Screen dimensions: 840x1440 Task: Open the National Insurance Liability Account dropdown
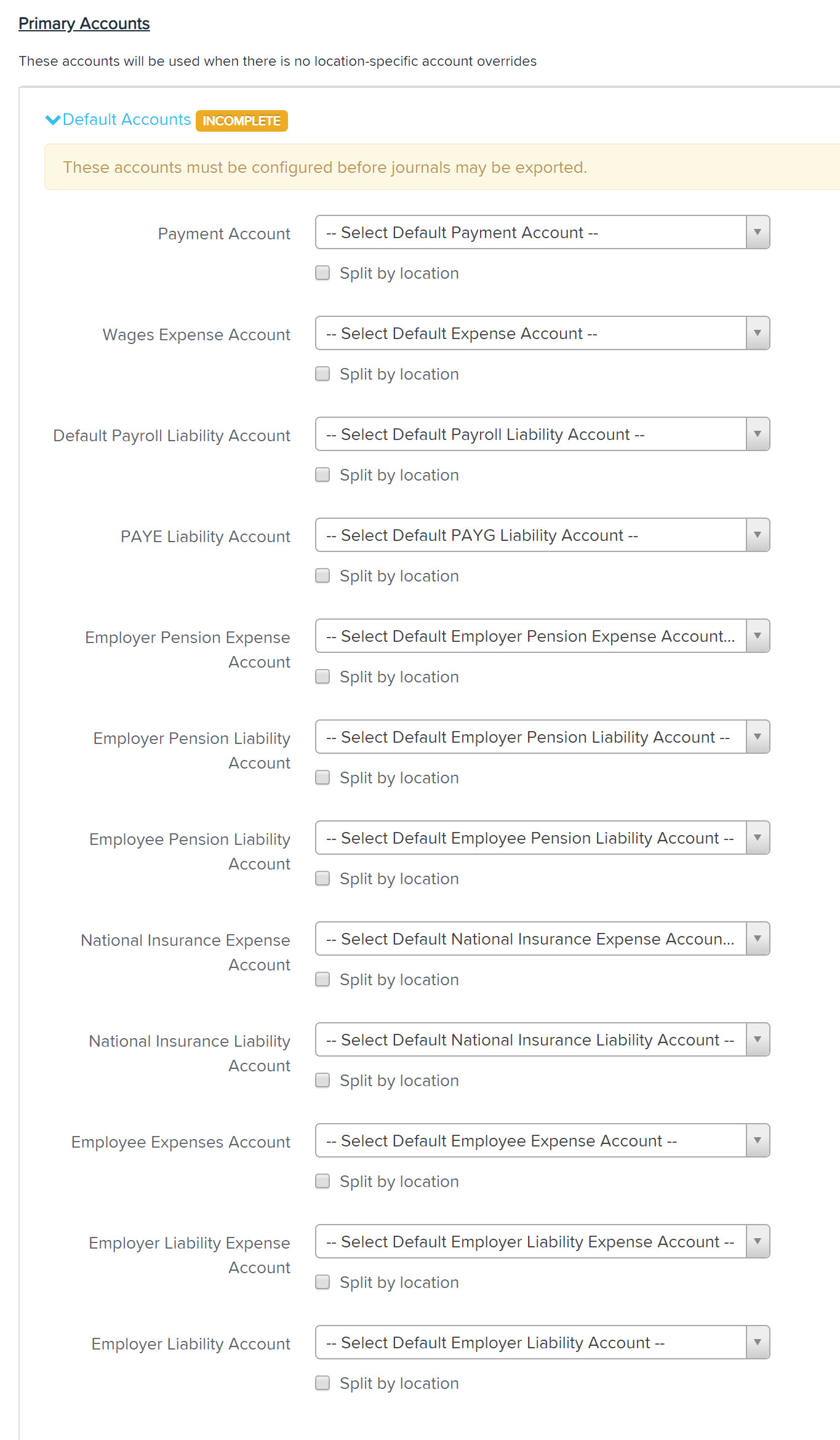(x=542, y=1040)
